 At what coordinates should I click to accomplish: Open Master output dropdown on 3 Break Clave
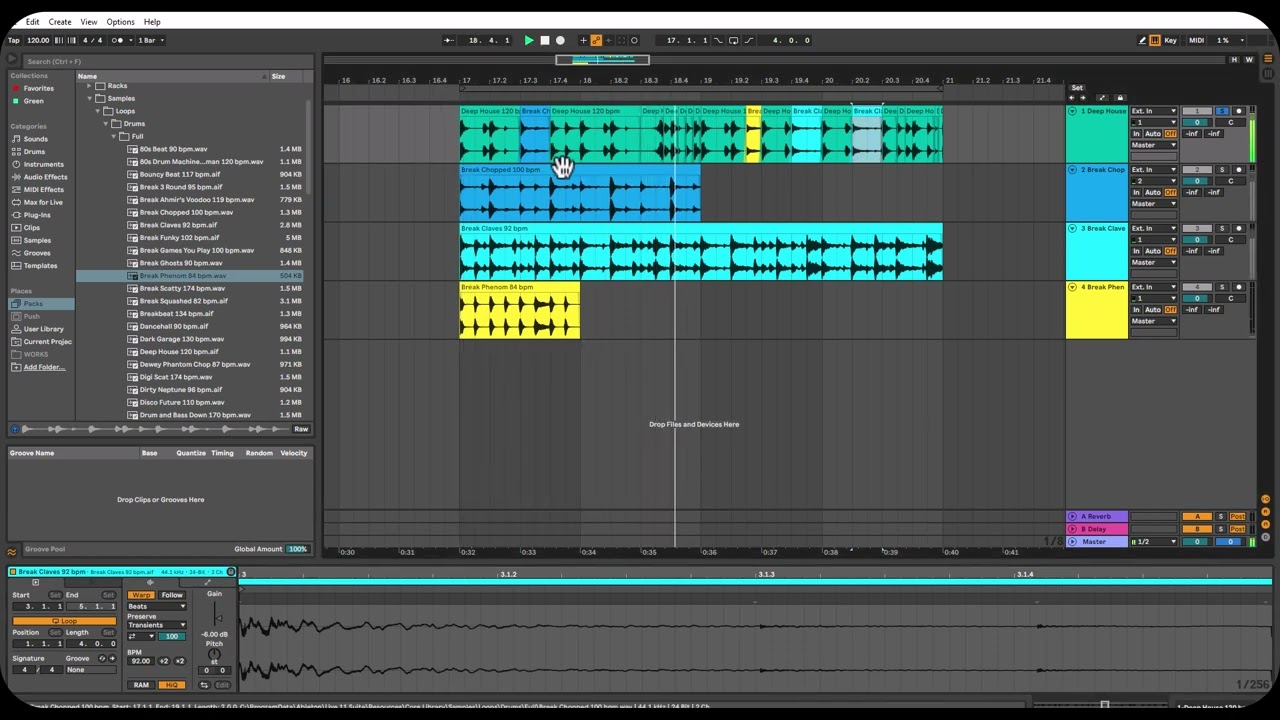click(1154, 262)
